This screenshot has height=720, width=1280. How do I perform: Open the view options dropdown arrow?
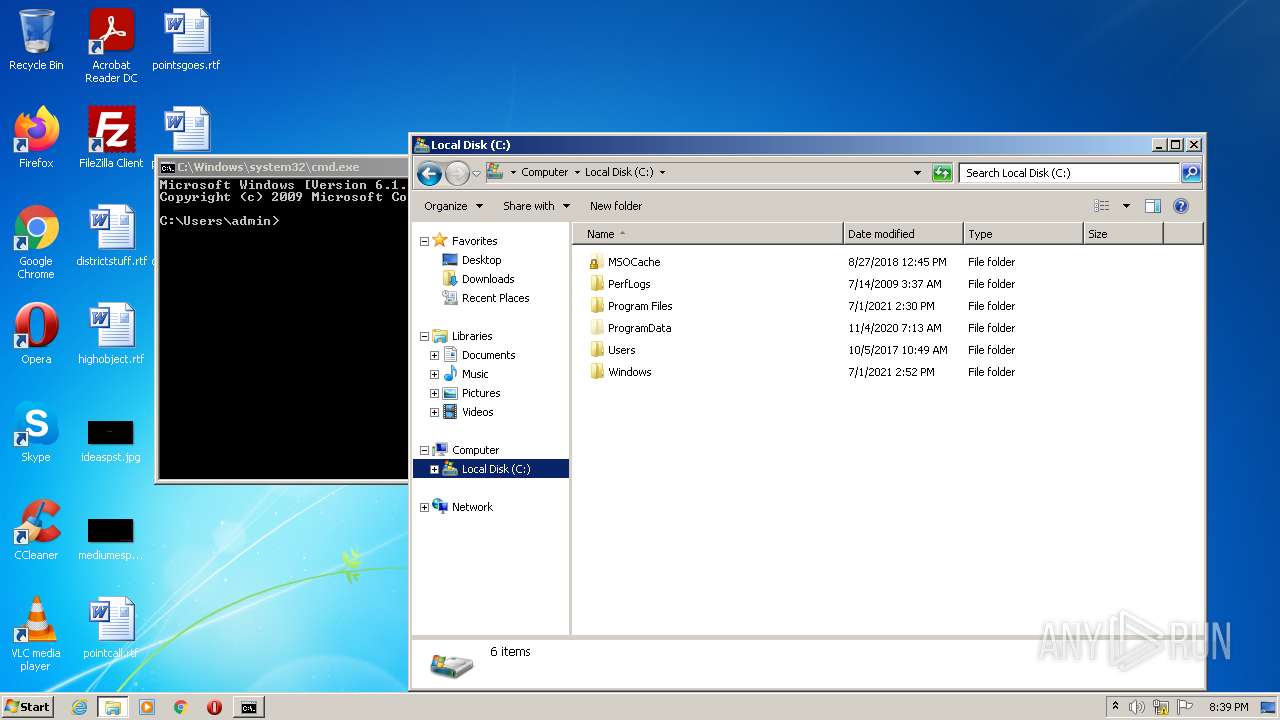tap(1126, 206)
